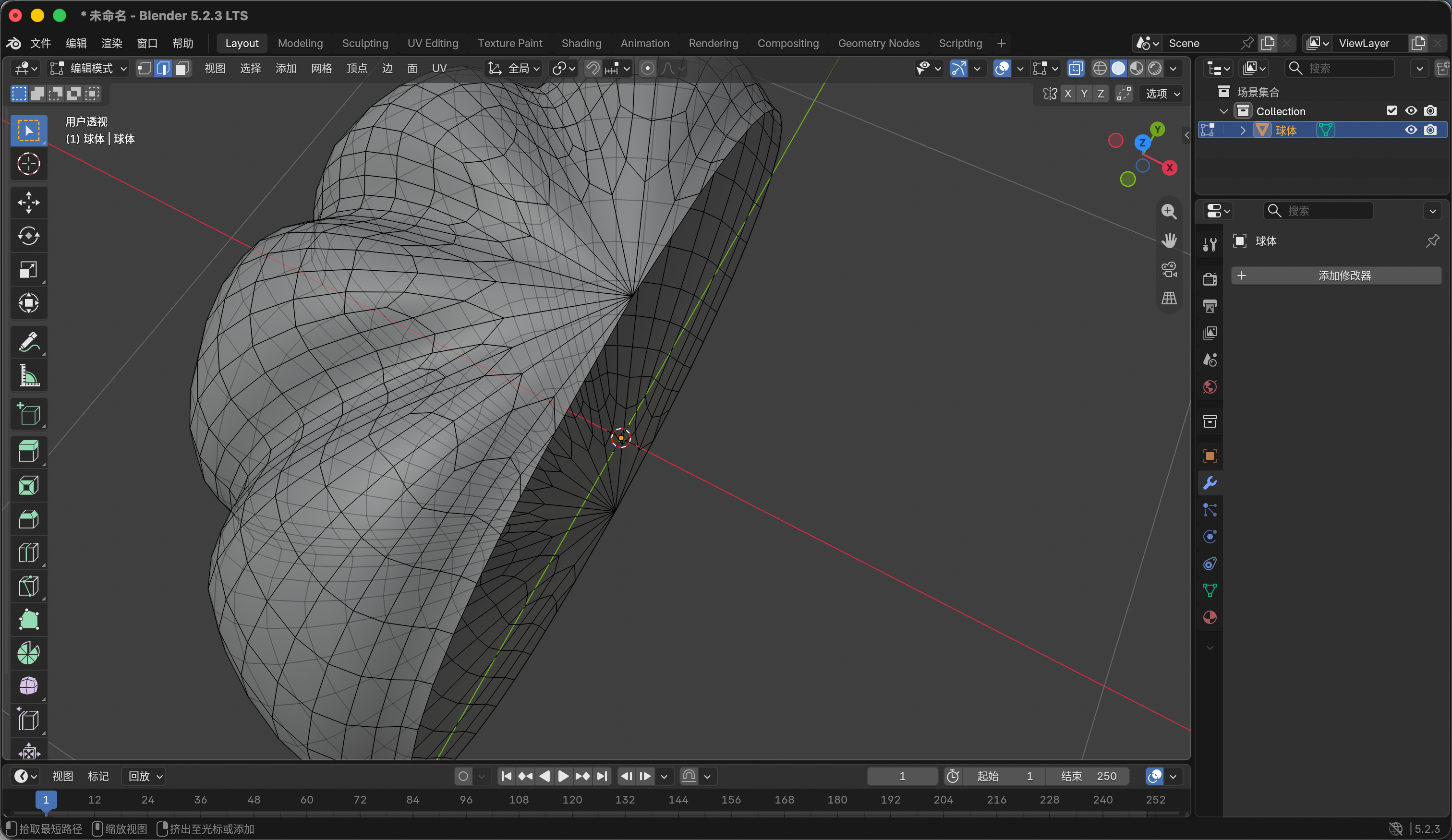Jump to the end frame
This screenshot has height=840, width=1452.
click(x=602, y=776)
